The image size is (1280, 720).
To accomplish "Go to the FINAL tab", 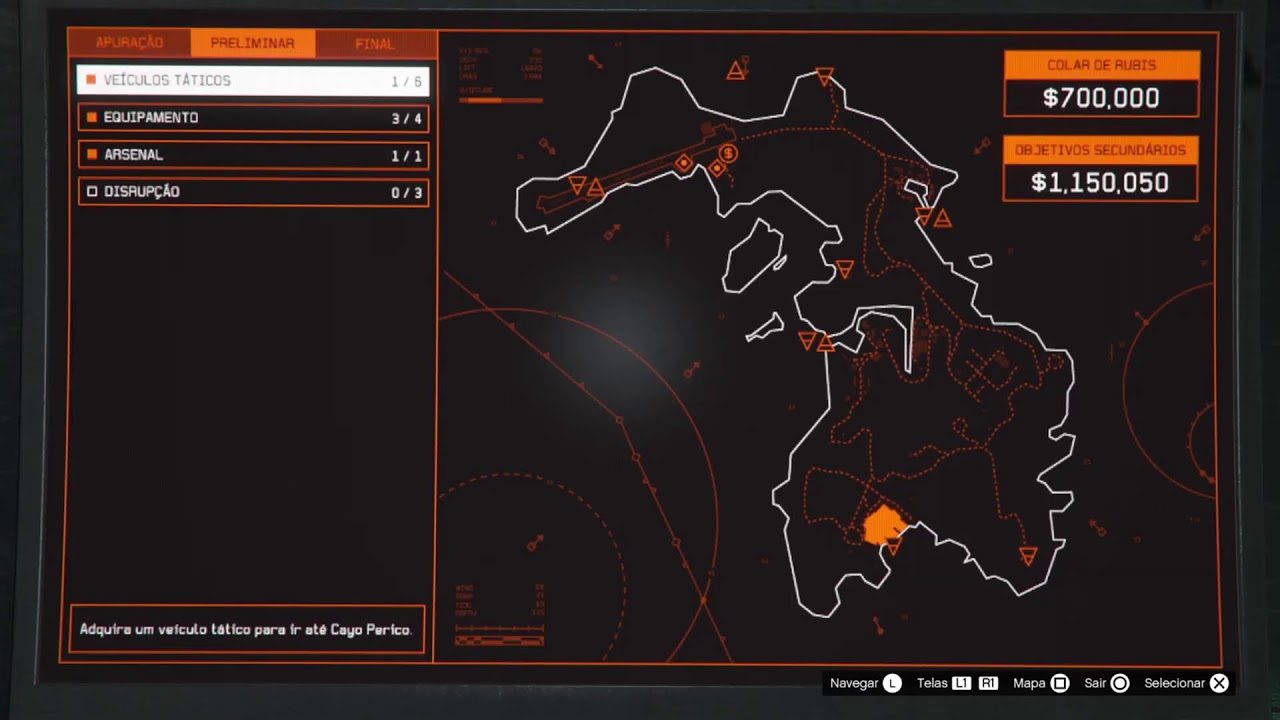I will click(x=375, y=43).
